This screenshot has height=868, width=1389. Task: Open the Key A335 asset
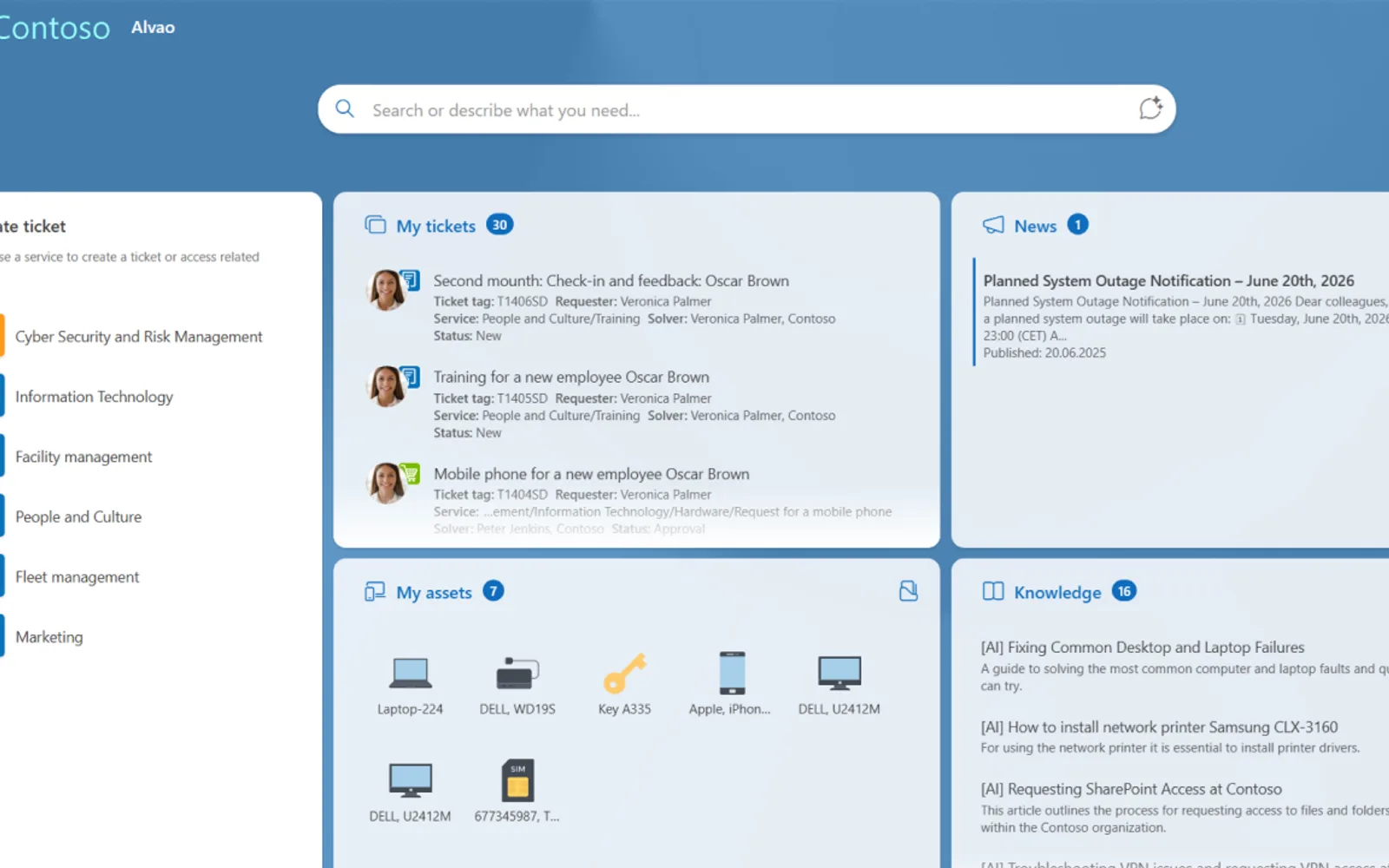(624, 685)
